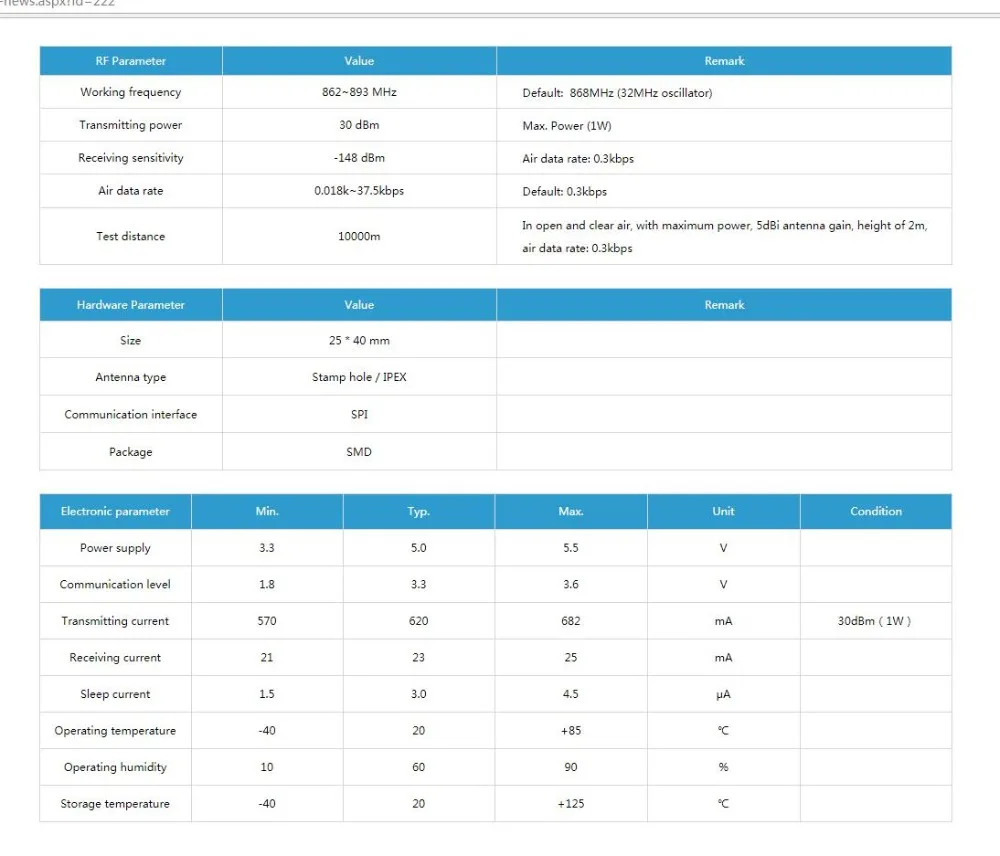
Task: Select Operating humidity min '10'
Action: point(267,767)
